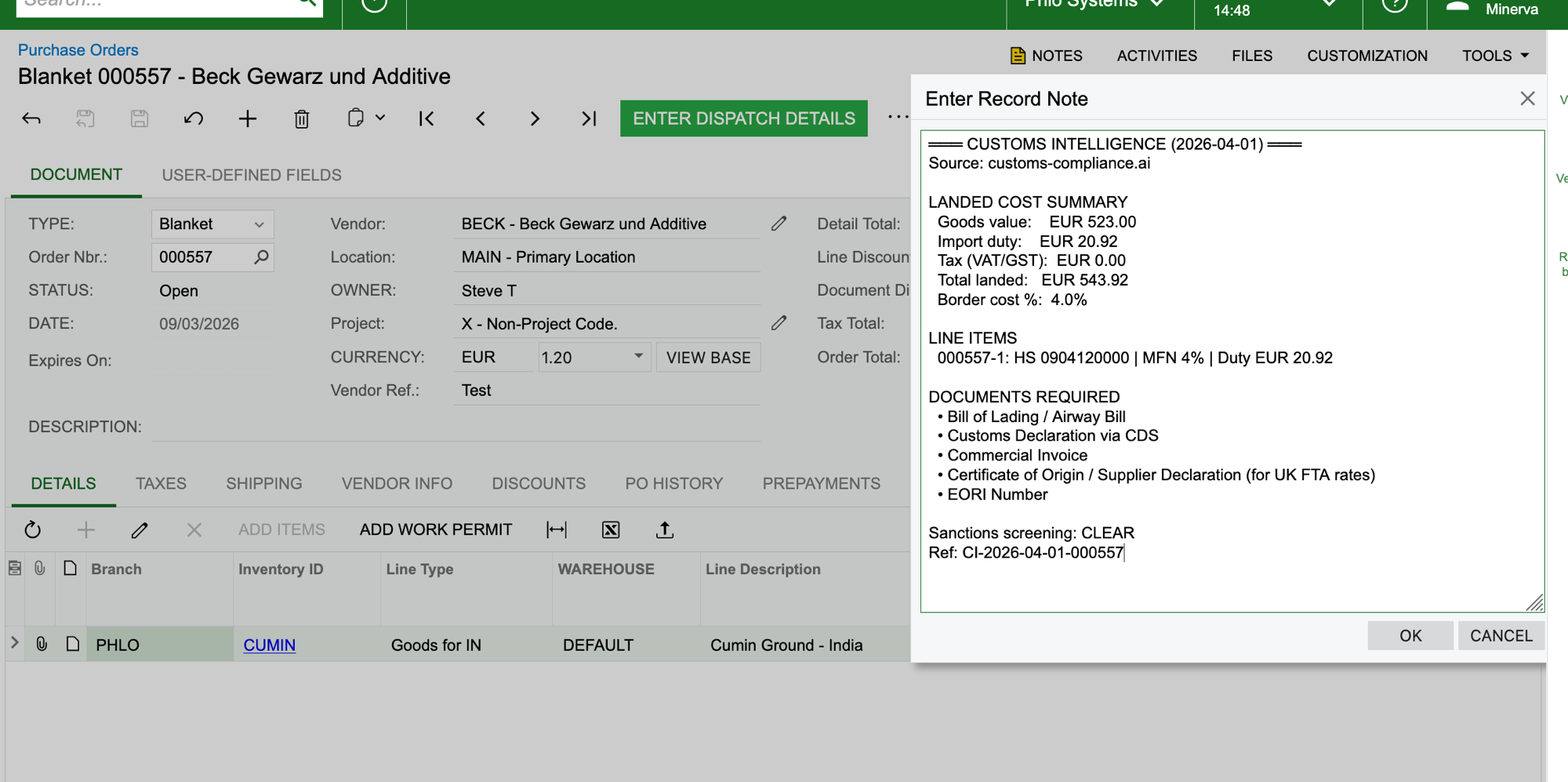1568x782 pixels.
Task: Switch to the User-Defined Fields tab
Action: (251, 175)
